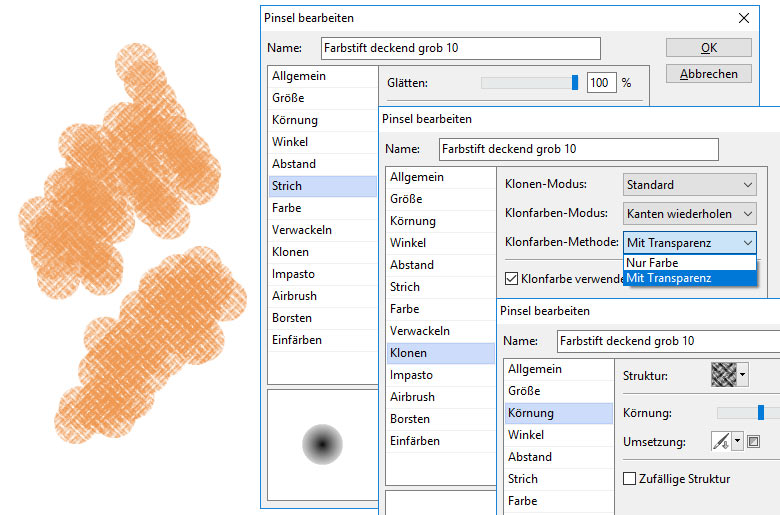Click the square icon beside Umsetzung
The height and width of the screenshot is (515, 780).
tap(753, 441)
